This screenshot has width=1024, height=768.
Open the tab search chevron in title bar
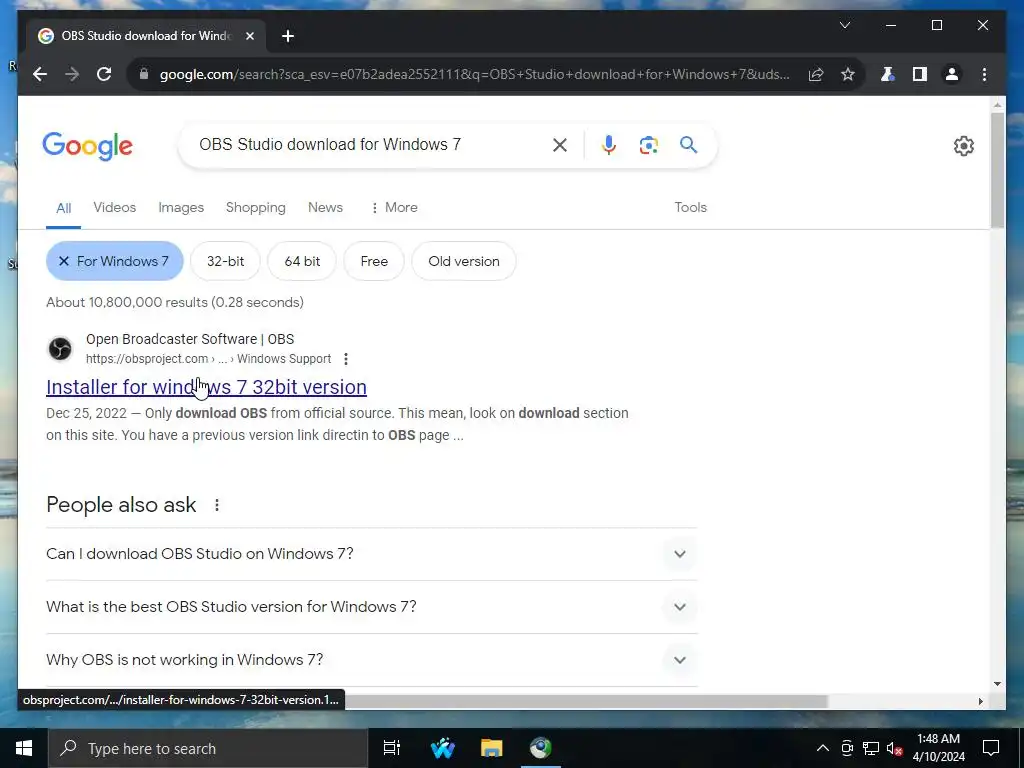click(x=844, y=25)
